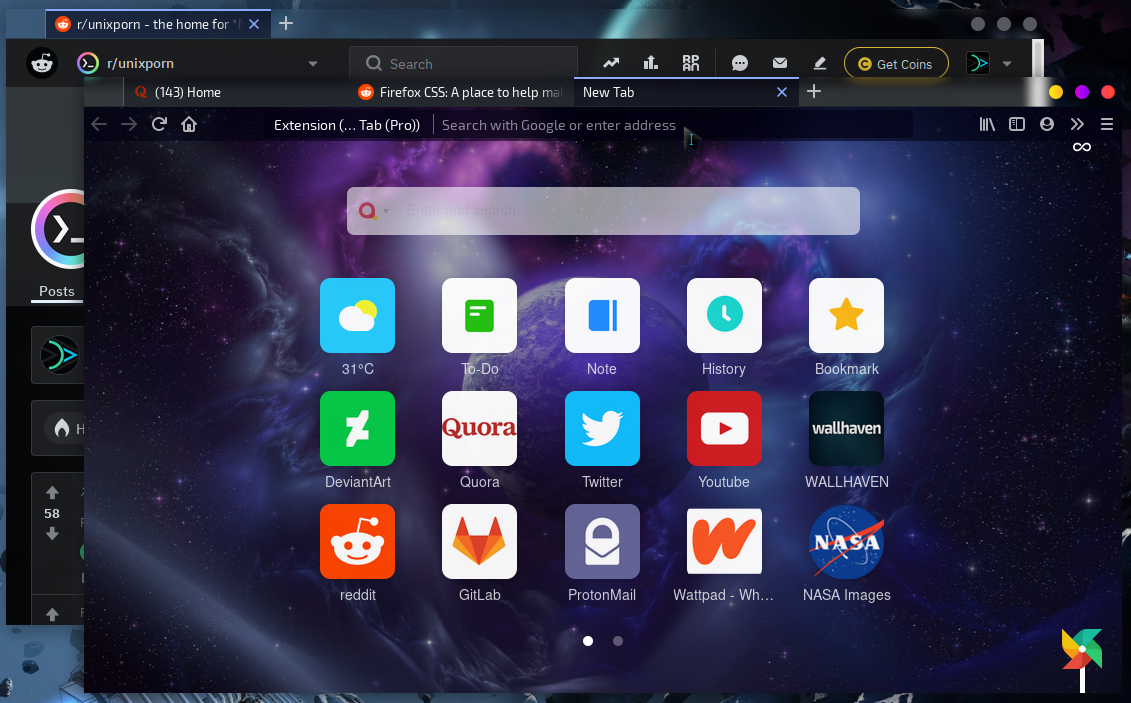This screenshot has width=1131, height=703.
Task: Open the Library icon in toolbar
Action: [x=987, y=124]
